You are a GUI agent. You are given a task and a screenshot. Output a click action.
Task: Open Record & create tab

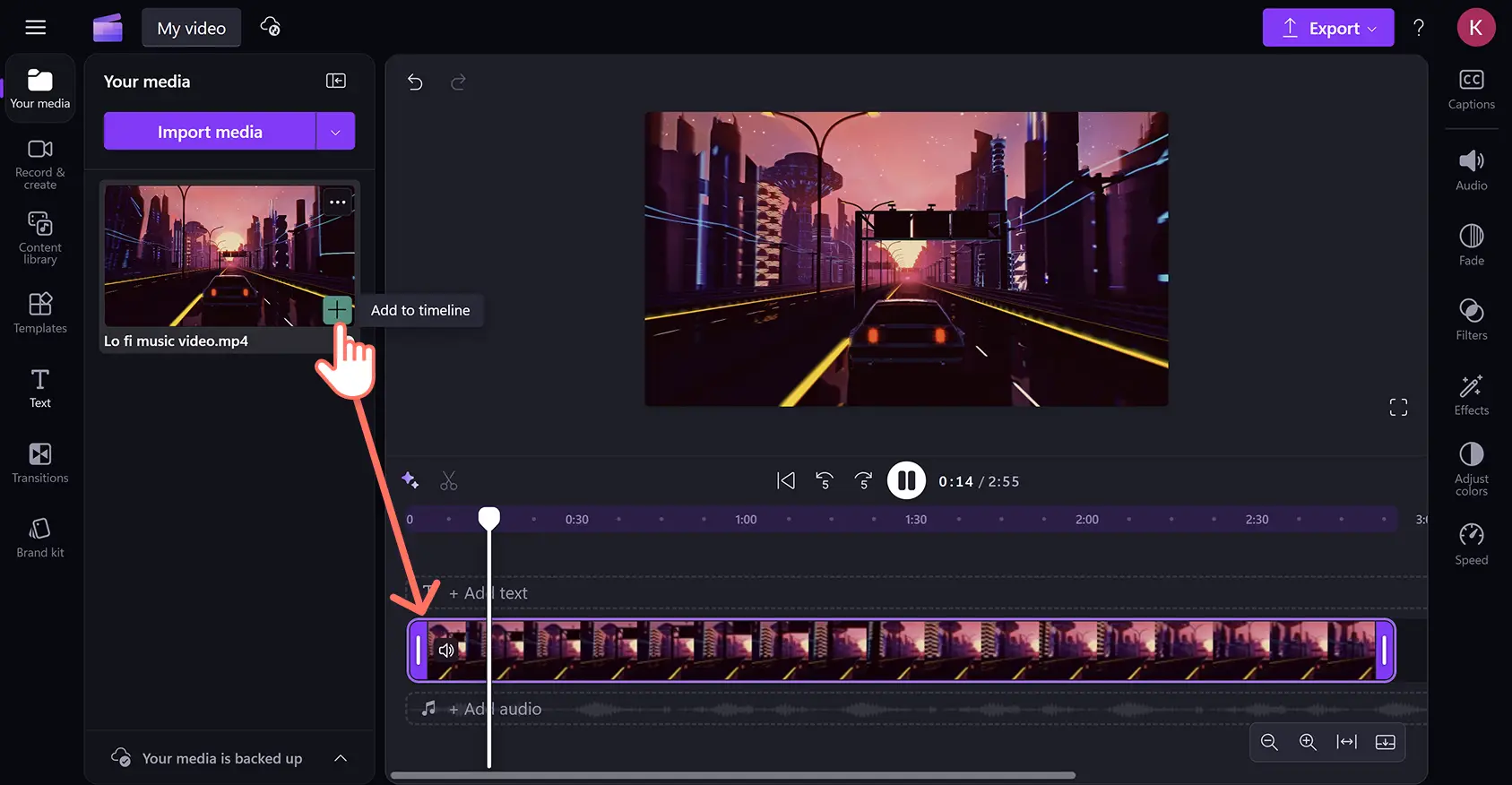[40, 164]
